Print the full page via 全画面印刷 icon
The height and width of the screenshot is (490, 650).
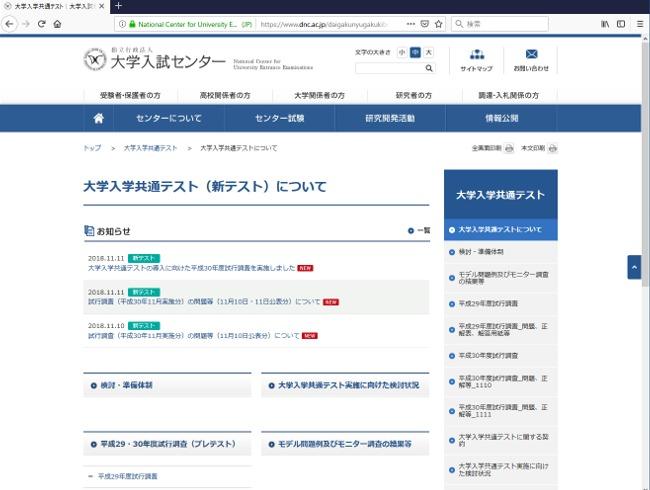[509, 148]
